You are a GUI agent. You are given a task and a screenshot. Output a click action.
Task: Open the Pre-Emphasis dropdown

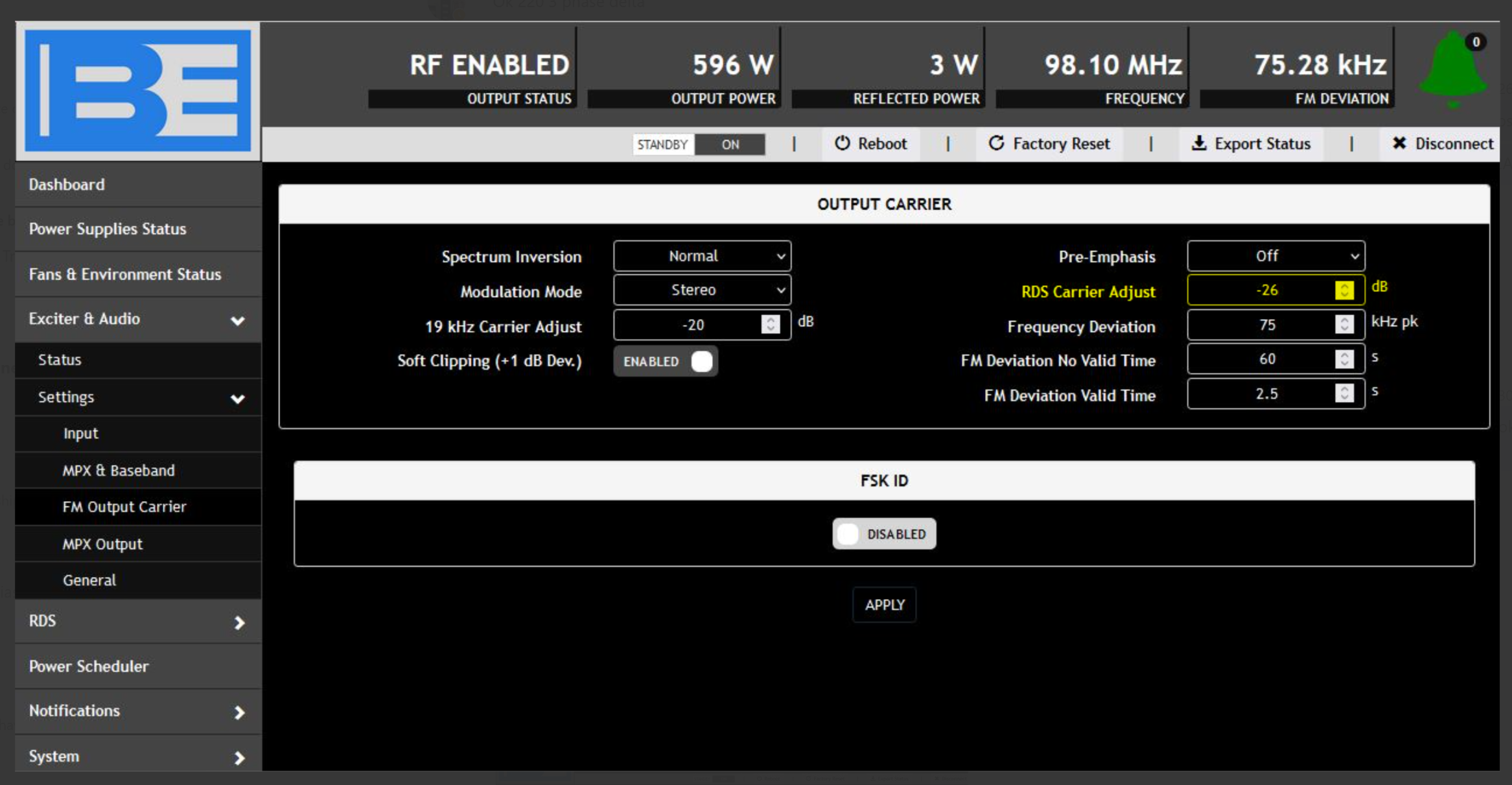point(1275,256)
